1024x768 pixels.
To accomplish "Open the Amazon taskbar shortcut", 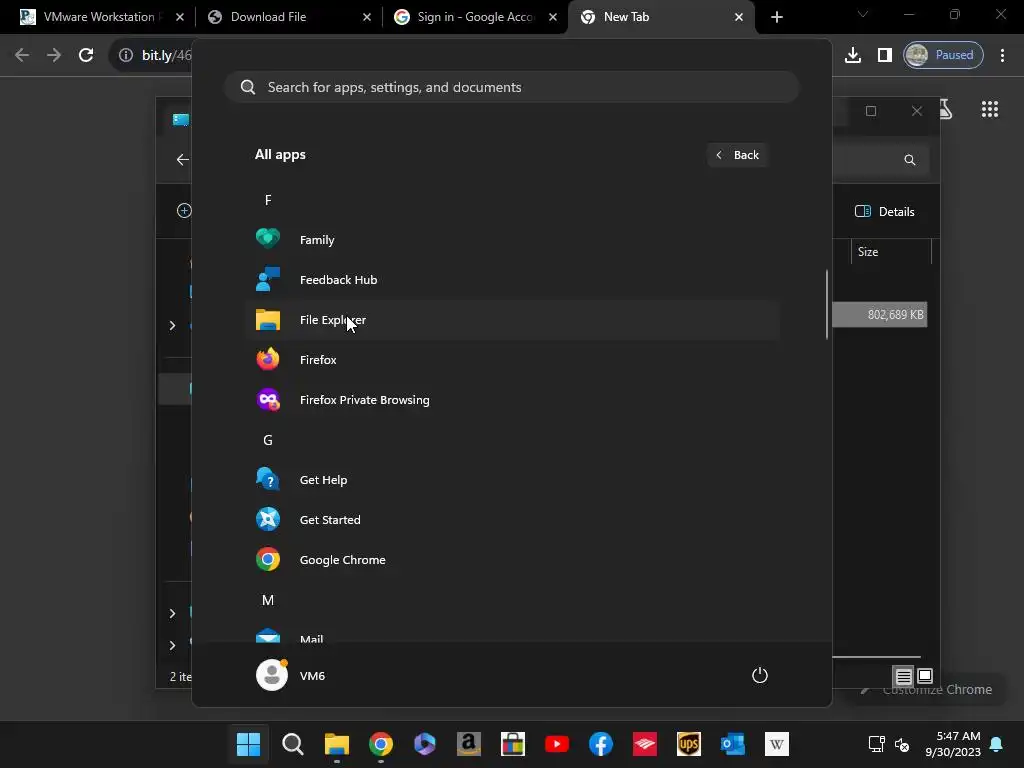I will 469,744.
